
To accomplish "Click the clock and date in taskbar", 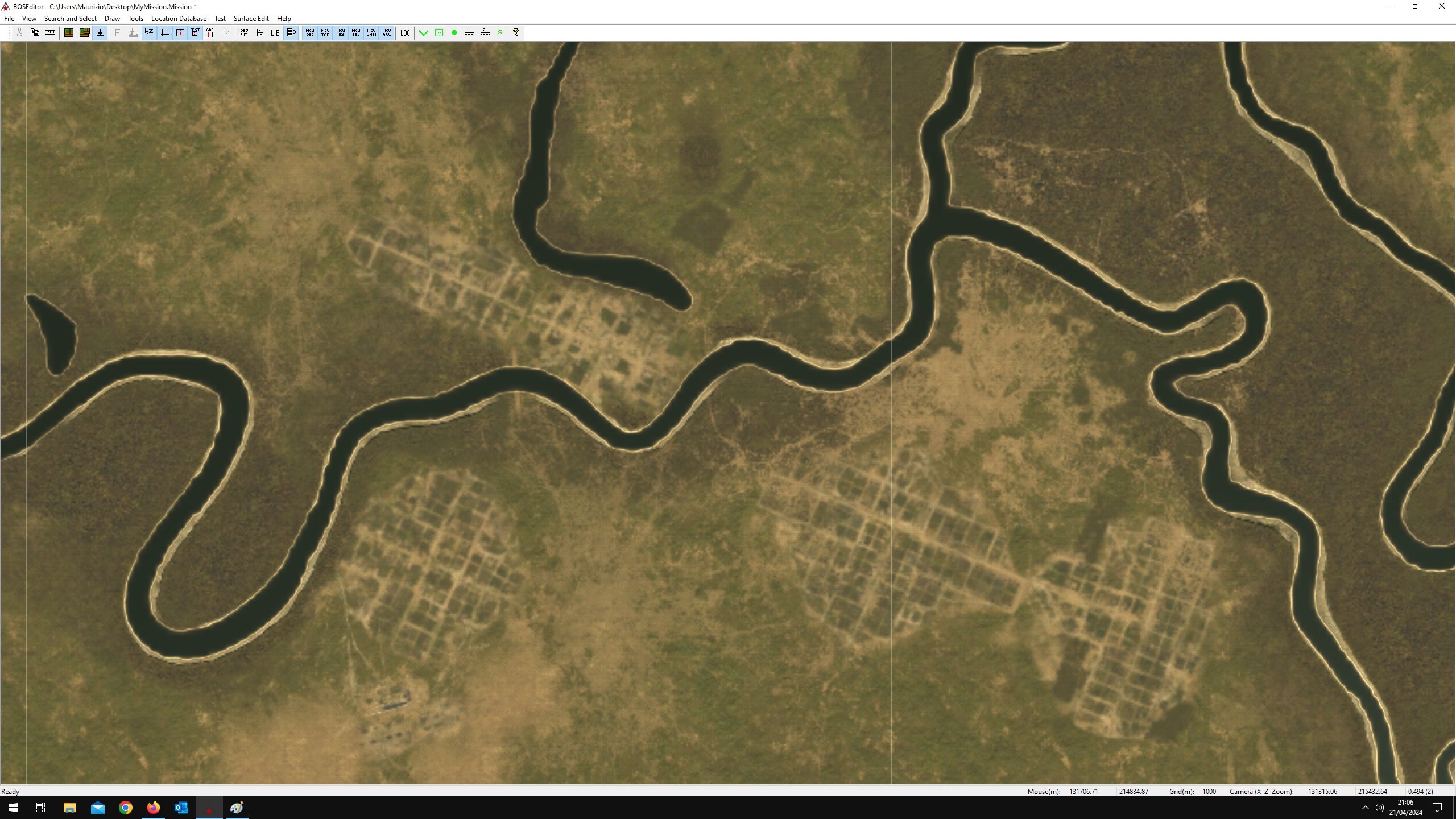I will [x=1405, y=808].
